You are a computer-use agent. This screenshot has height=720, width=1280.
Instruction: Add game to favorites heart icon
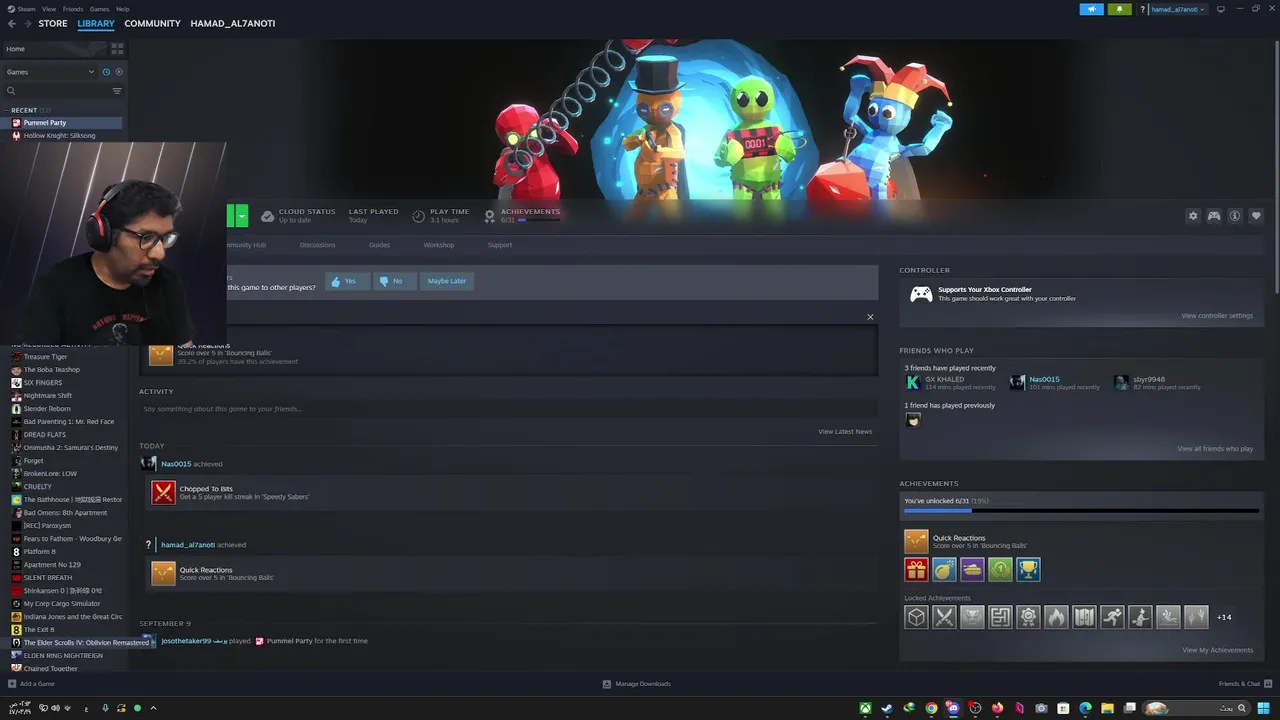point(1256,216)
